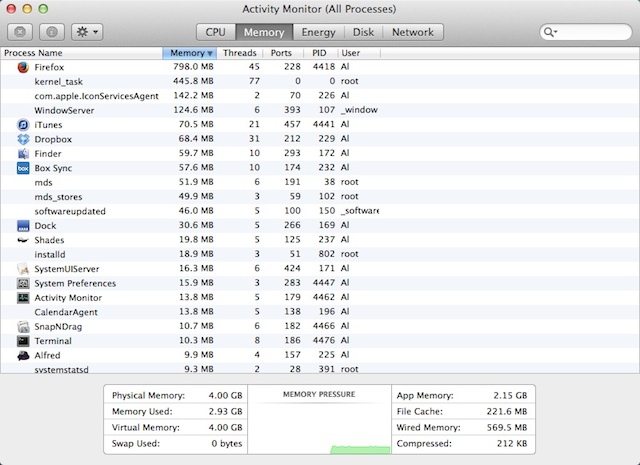Select the WindowServer process
Image resolution: width=640 pixels, height=465 pixels.
pos(320,110)
